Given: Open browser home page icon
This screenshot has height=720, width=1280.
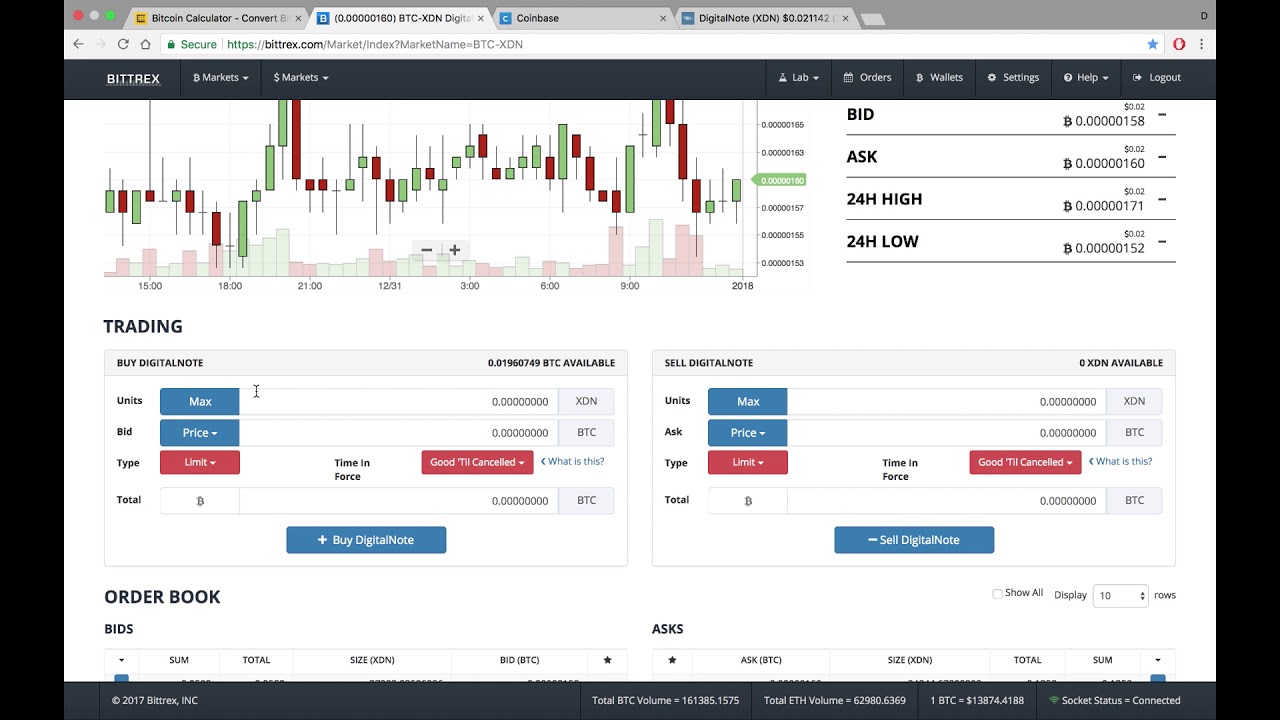Looking at the screenshot, I should coord(145,44).
